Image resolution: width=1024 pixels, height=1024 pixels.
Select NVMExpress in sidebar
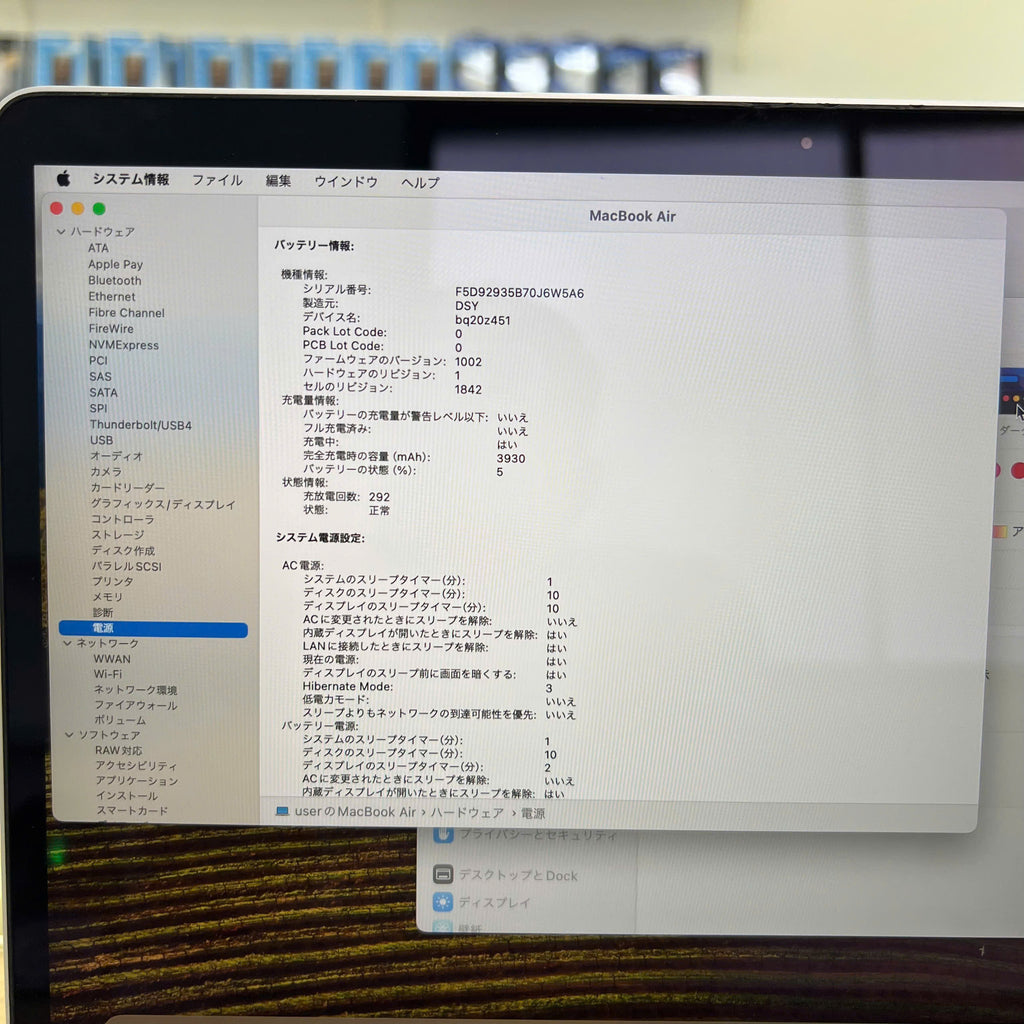(x=124, y=345)
